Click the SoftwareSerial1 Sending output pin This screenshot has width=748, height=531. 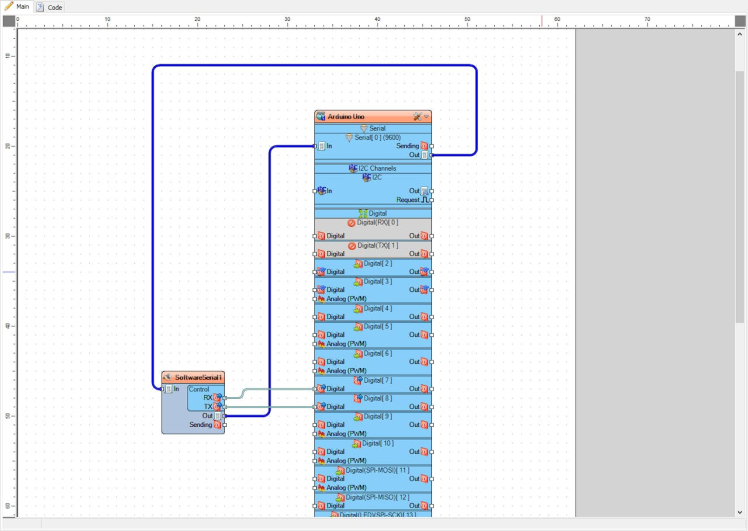(217, 425)
